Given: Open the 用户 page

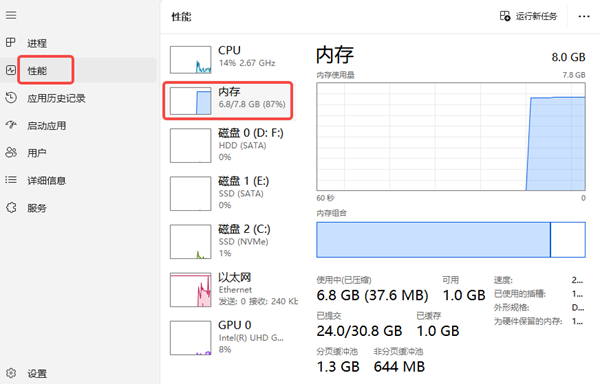Looking at the screenshot, I should (x=37, y=153).
